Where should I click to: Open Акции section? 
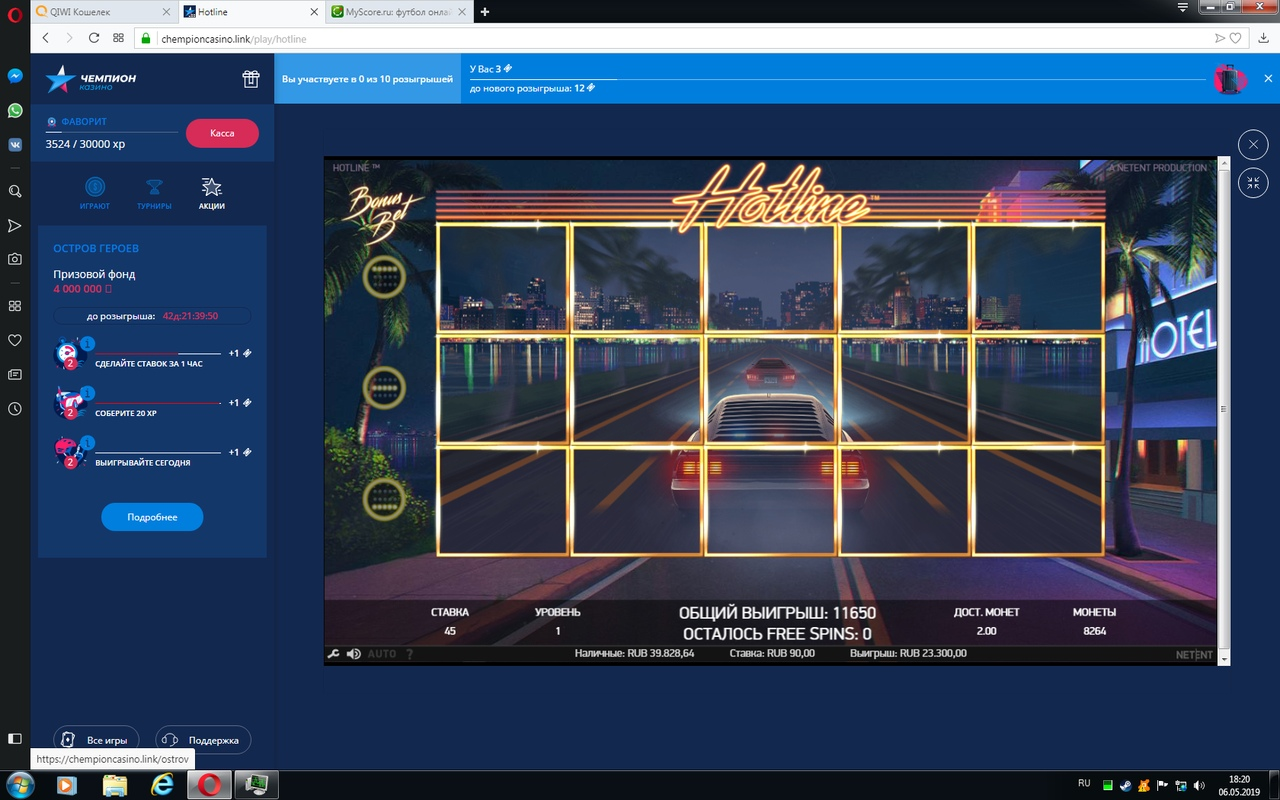pyautogui.click(x=211, y=193)
